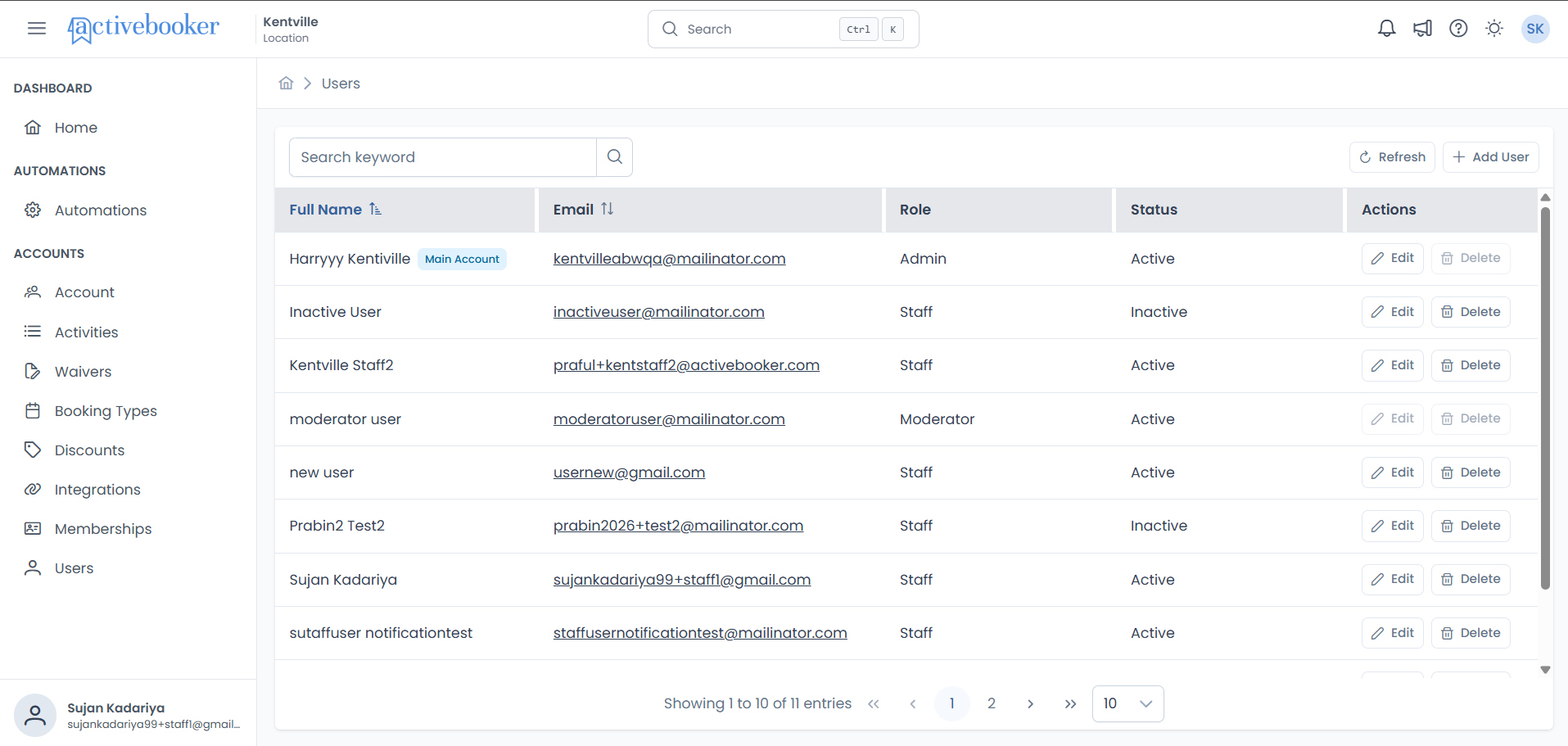Open notifications bell icon
Image resolution: width=1568 pixels, height=746 pixels.
coord(1386,29)
